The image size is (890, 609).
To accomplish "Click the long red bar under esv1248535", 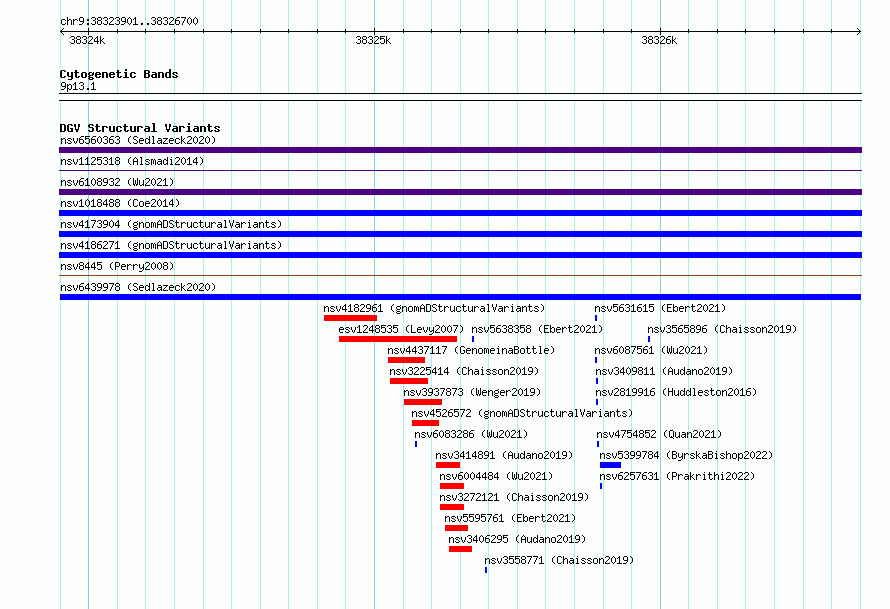I will click(x=398, y=339).
